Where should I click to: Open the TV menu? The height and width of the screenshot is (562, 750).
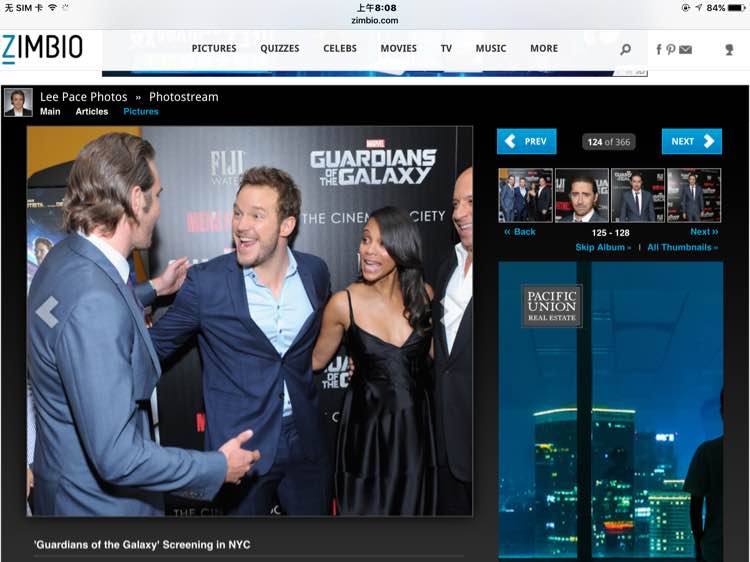[x=446, y=48]
